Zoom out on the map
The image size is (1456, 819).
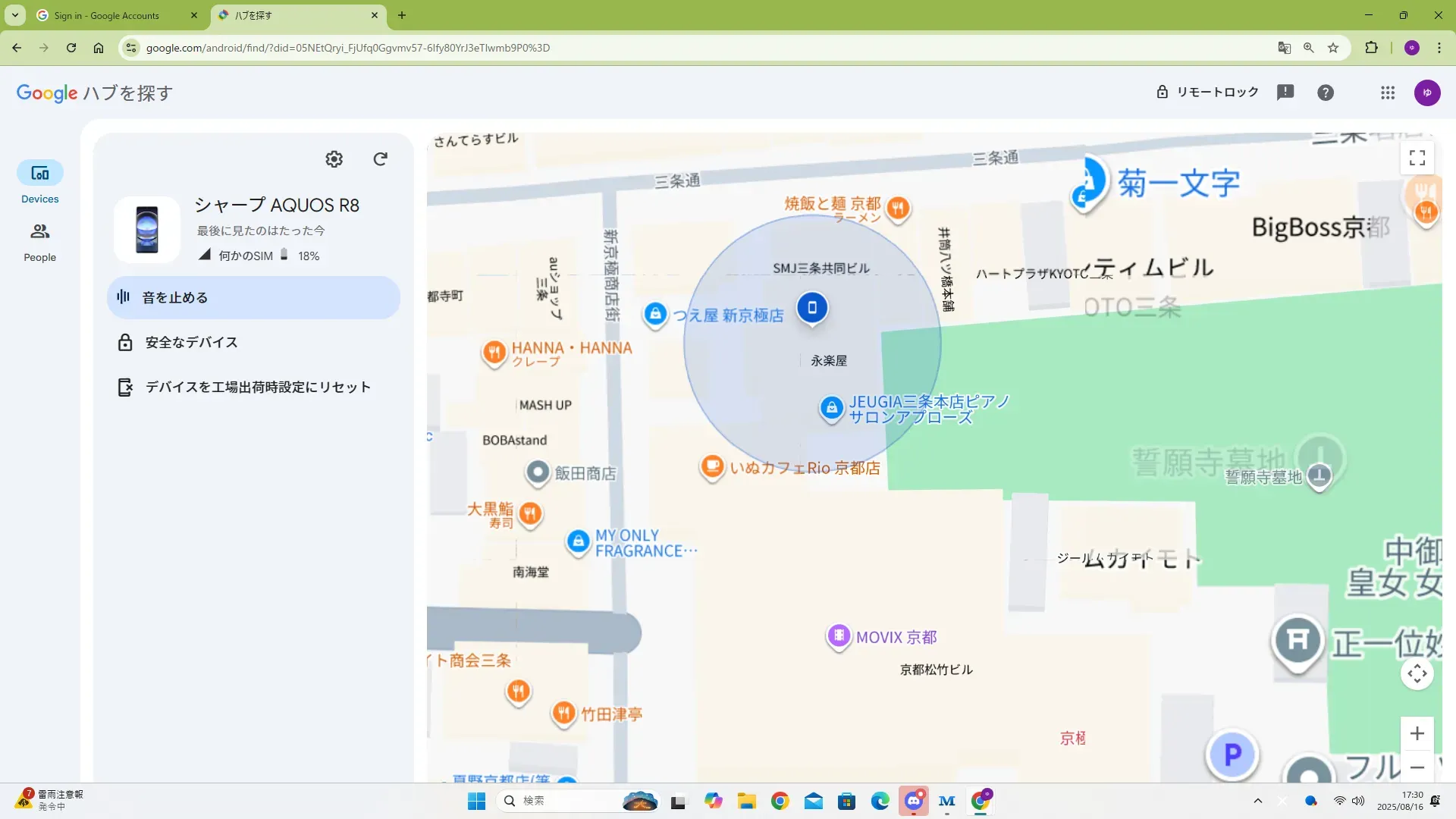[x=1417, y=767]
